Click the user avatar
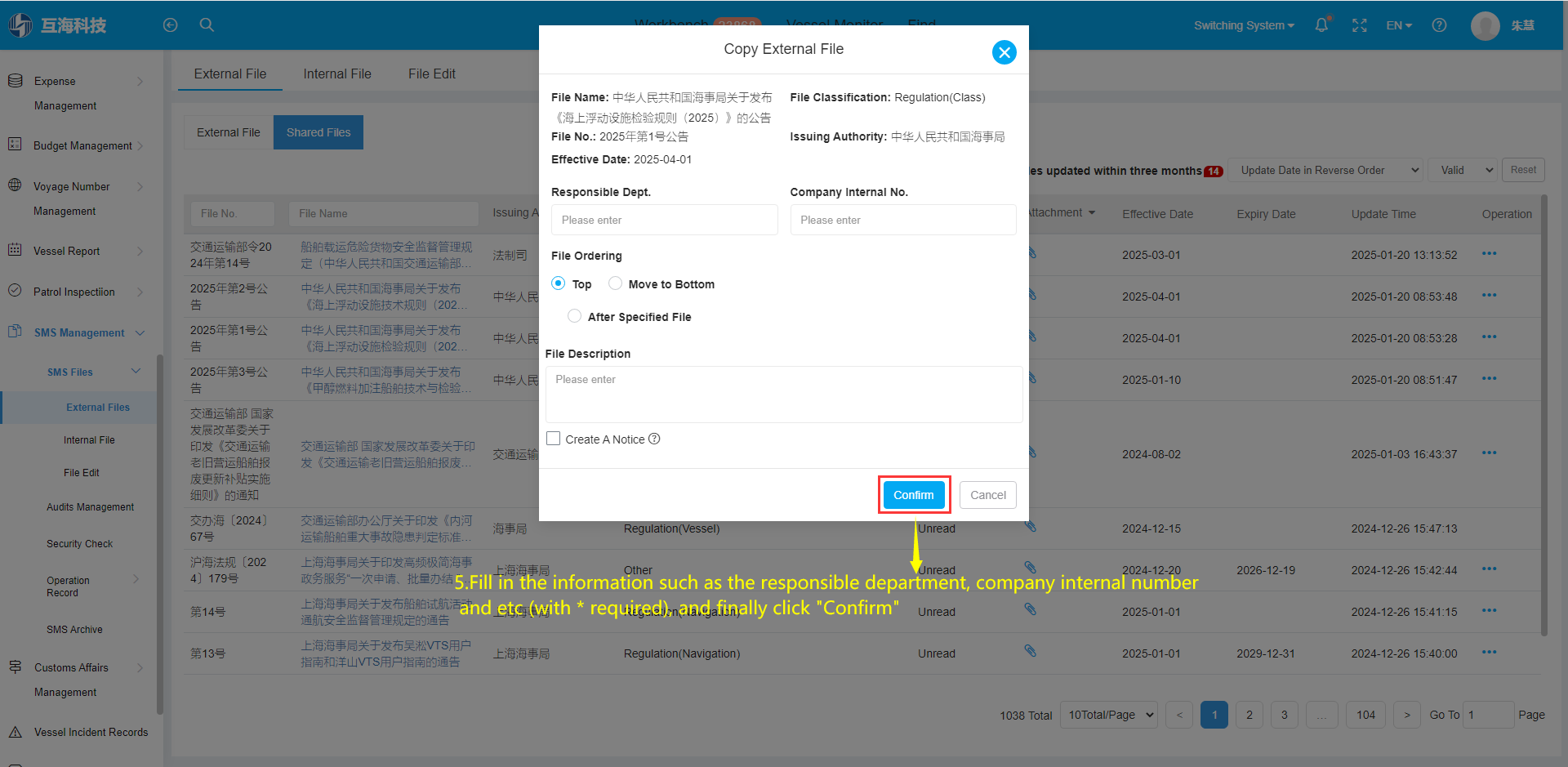This screenshot has width=1568, height=767. coord(1485,25)
